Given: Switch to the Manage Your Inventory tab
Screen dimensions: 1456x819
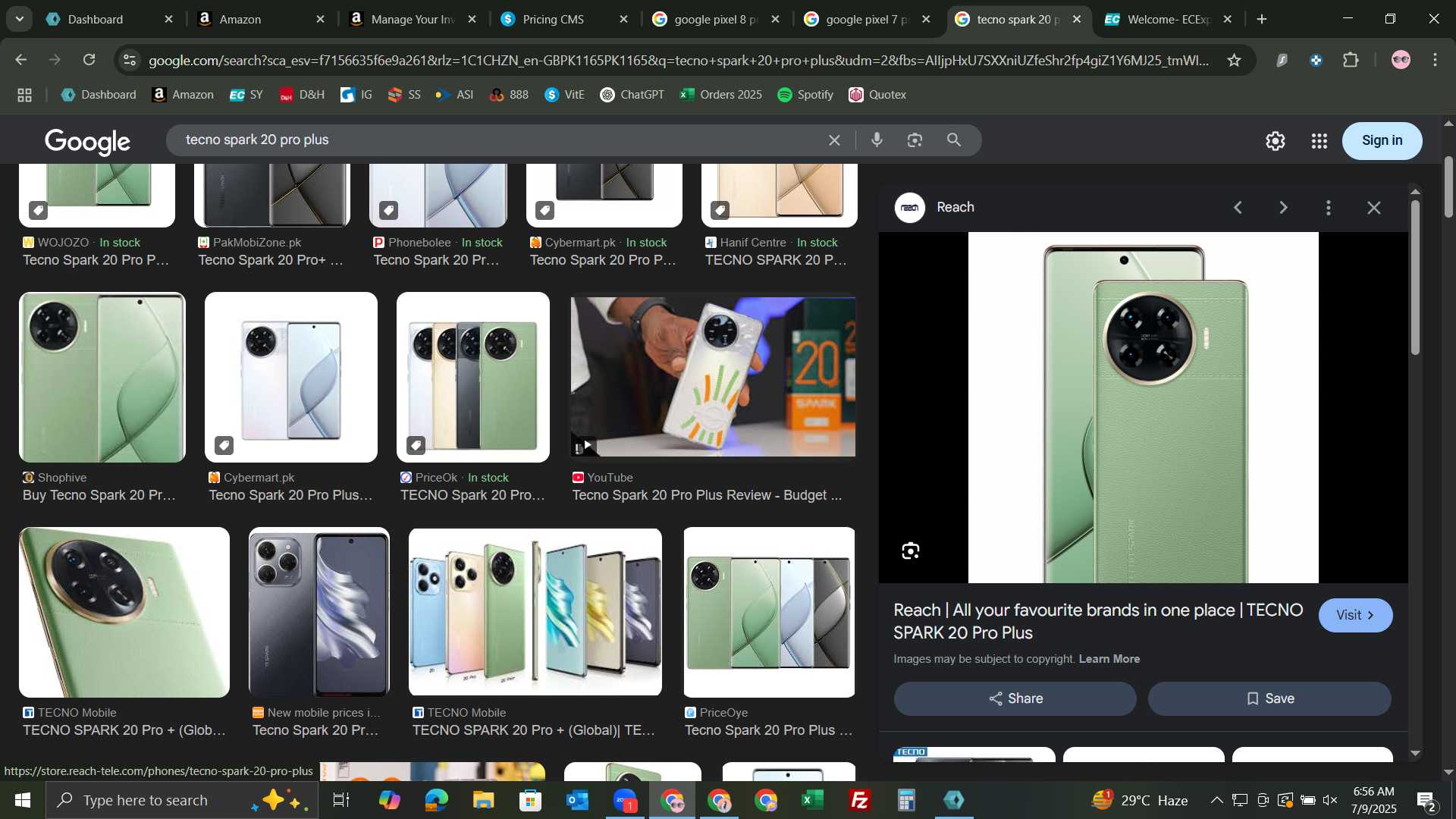Looking at the screenshot, I should pos(413,19).
